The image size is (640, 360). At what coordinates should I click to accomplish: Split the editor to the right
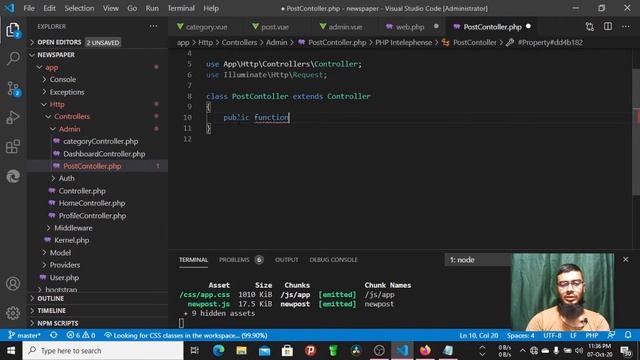[608, 27]
